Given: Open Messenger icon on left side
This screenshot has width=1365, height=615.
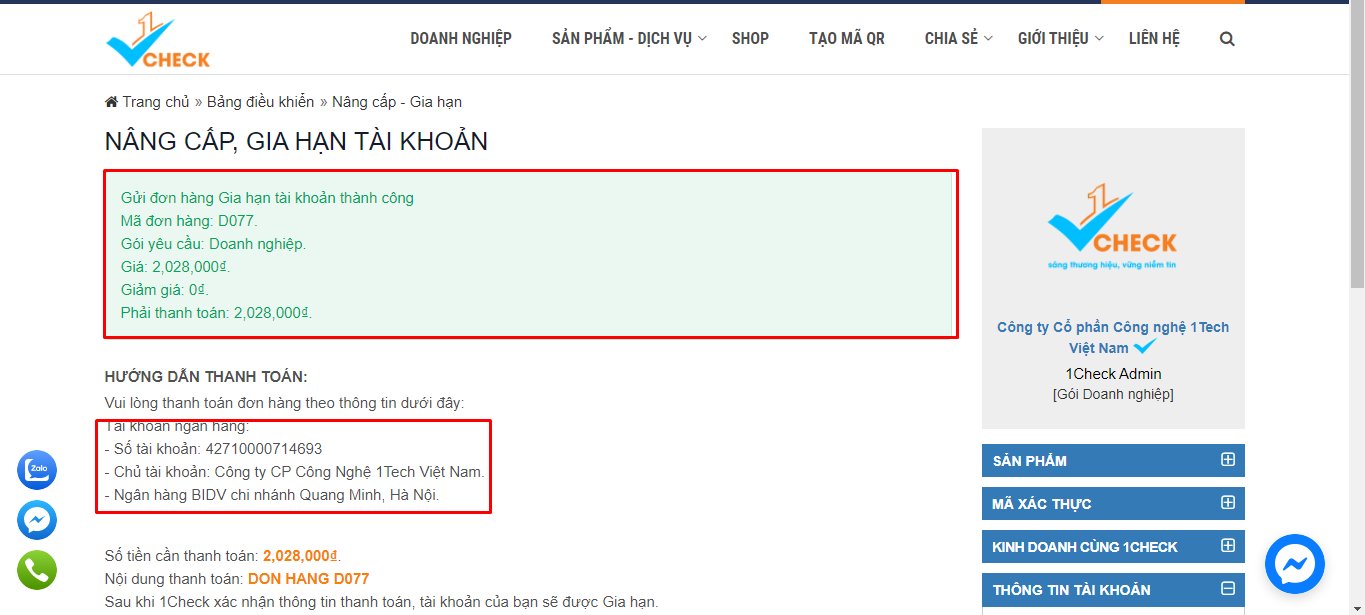Looking at the screenshot, I should (37, 520).
